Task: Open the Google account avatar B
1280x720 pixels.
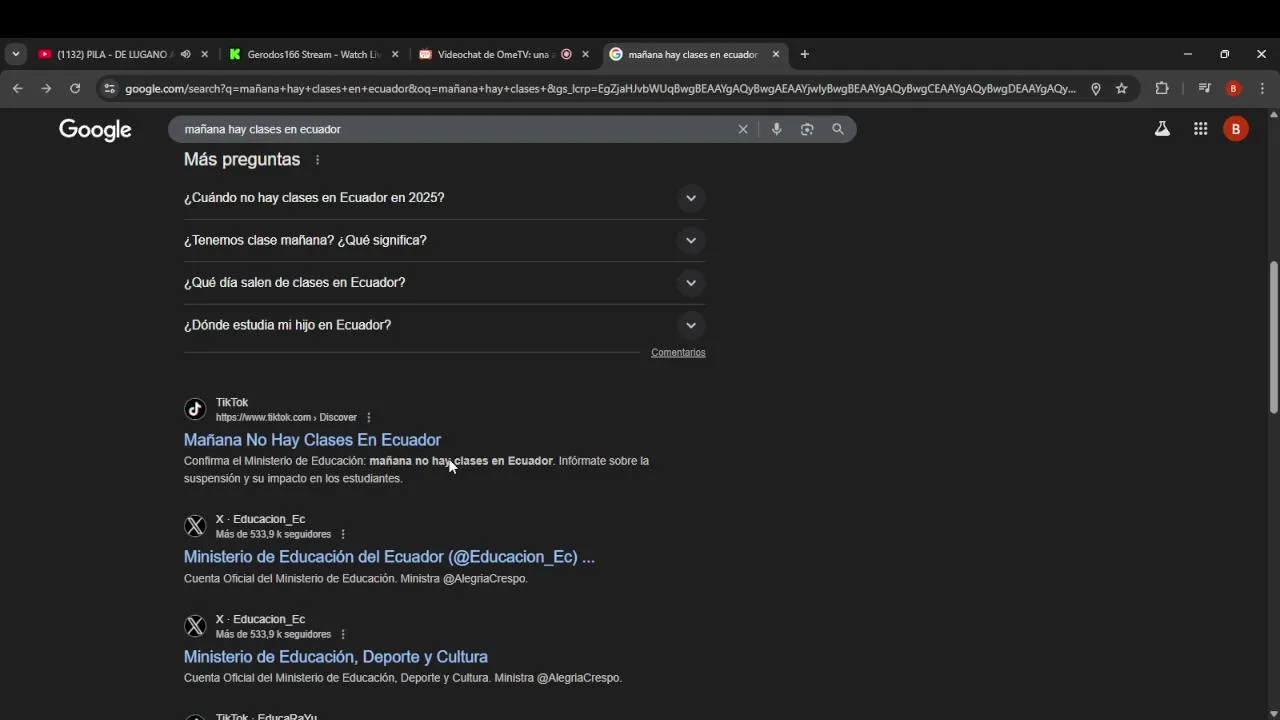Action: click(1236, 129)
